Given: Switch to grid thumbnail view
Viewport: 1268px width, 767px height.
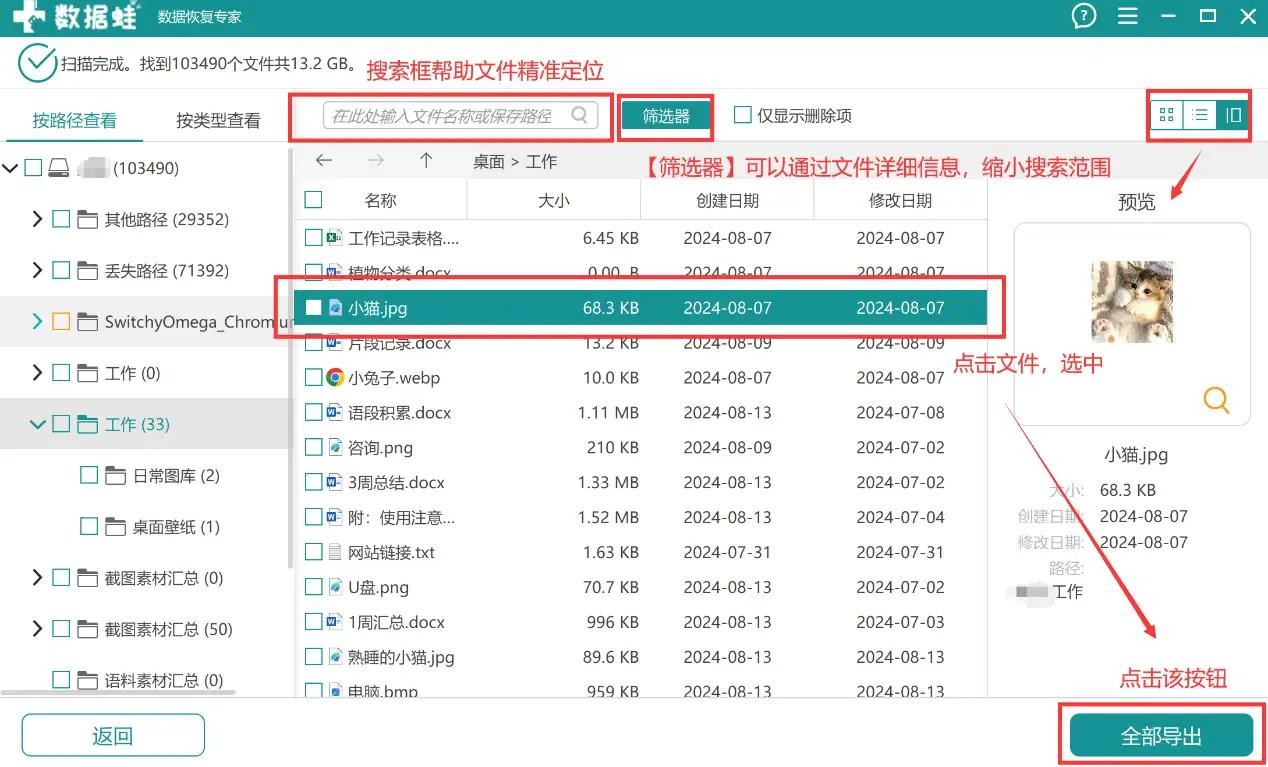Looking at the screenshot, I should coord(1166,115).
